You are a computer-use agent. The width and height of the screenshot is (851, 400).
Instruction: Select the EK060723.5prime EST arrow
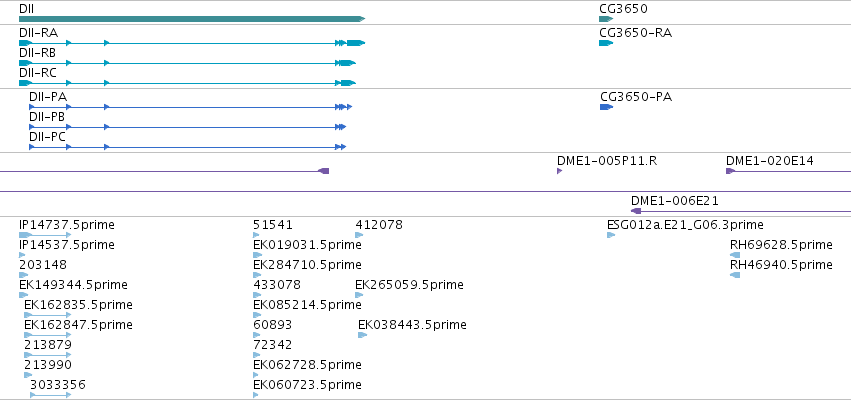pyautogui.click(x=256, y=395)
